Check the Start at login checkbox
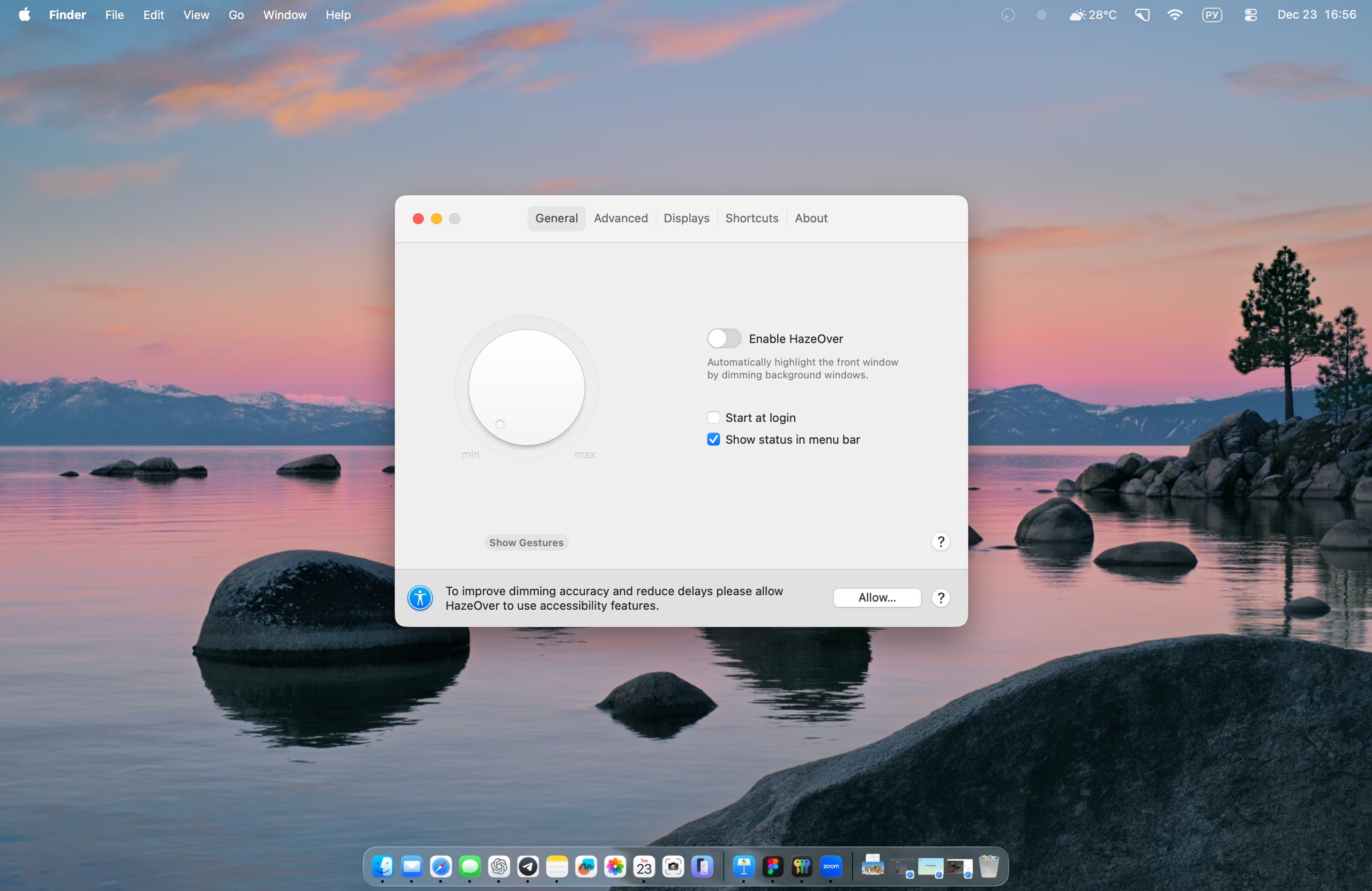 713,417
